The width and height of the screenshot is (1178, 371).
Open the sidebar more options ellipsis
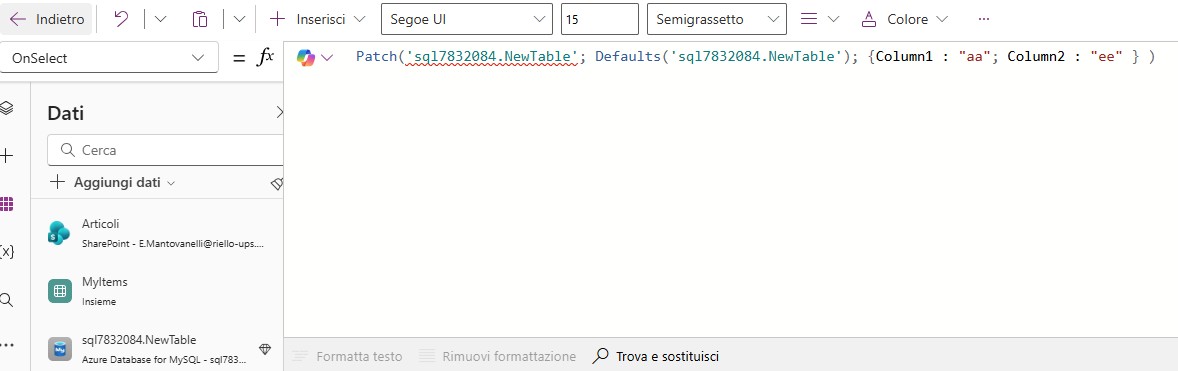(7, 345)
